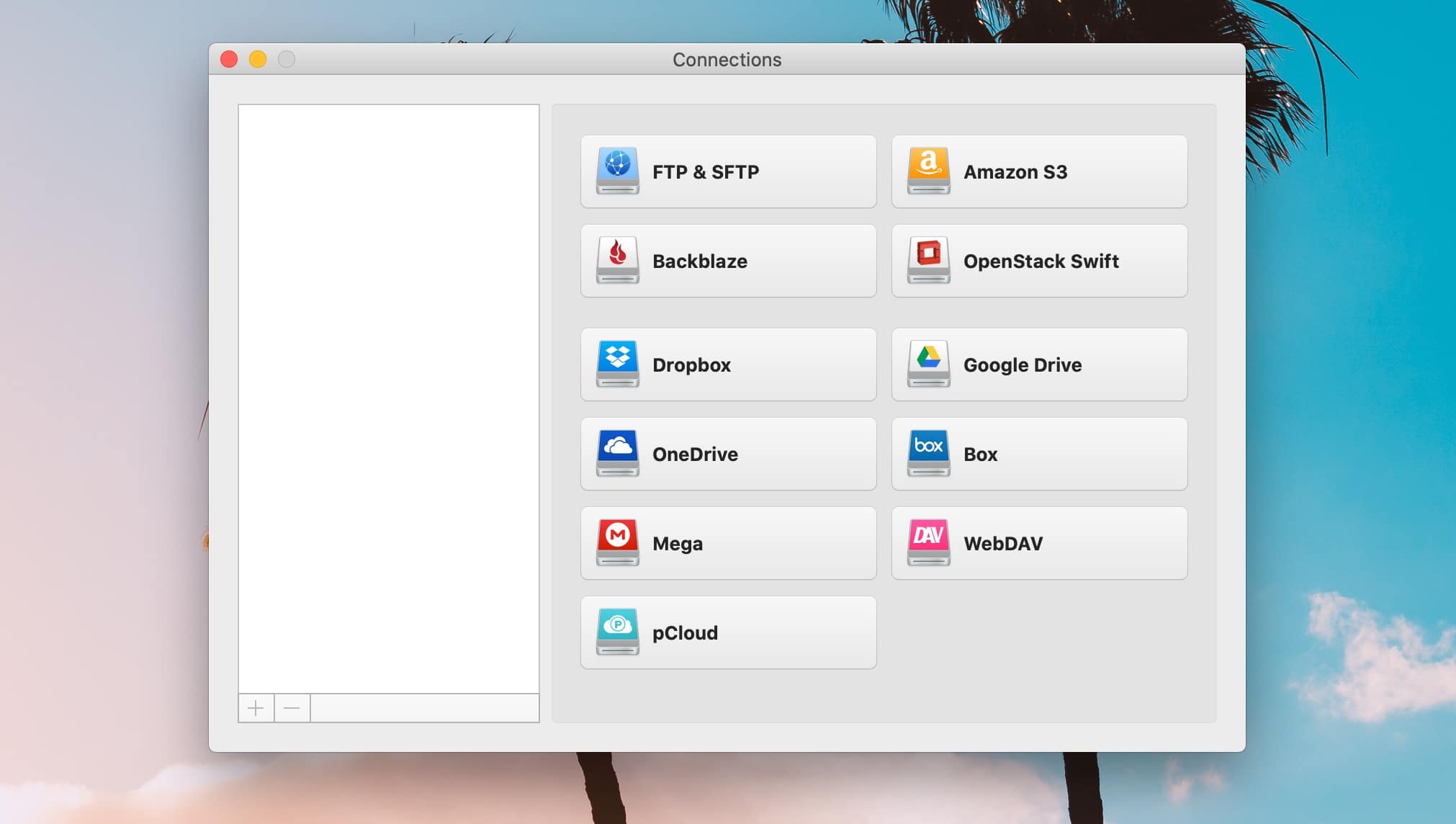The height and width of the screenshot is (824, 1456).
Task: Click the OpenStack Swift icon
Action: (927, 261)
